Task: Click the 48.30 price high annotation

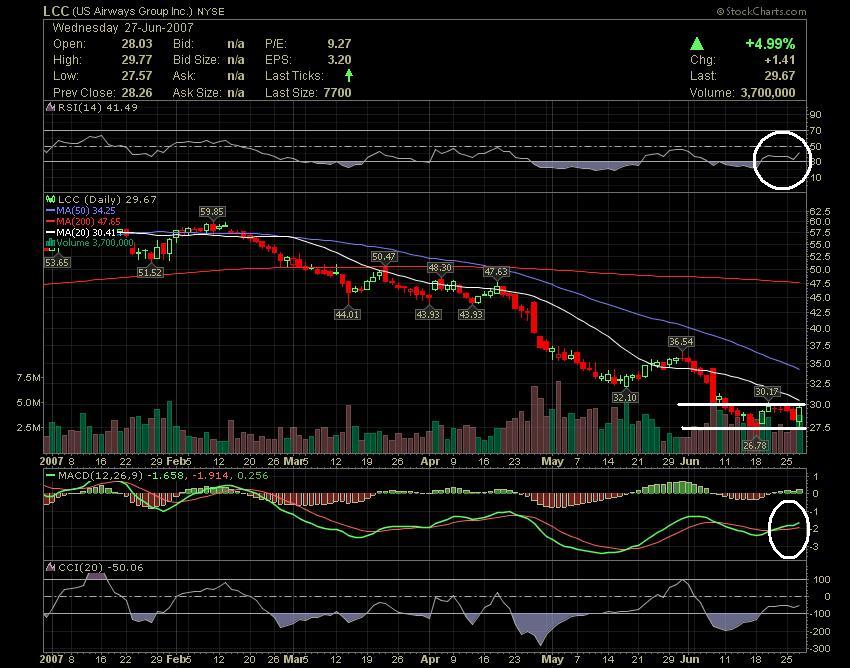Action: point(440,267)
